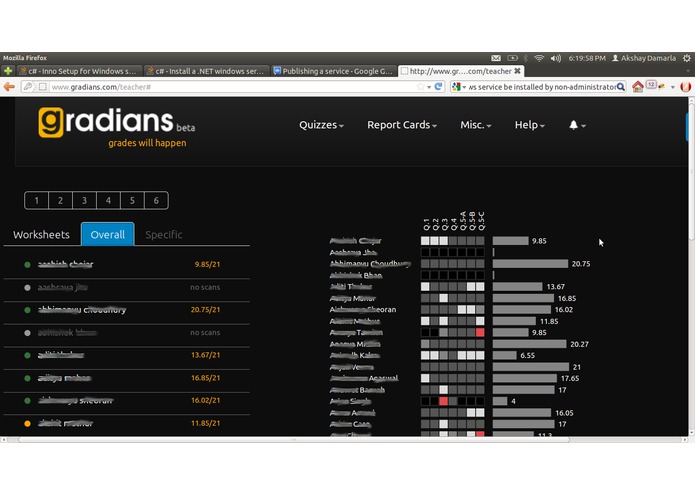Reload the page with refresh icon
This screenshot has width=695, height=494.
pos(438,87)
